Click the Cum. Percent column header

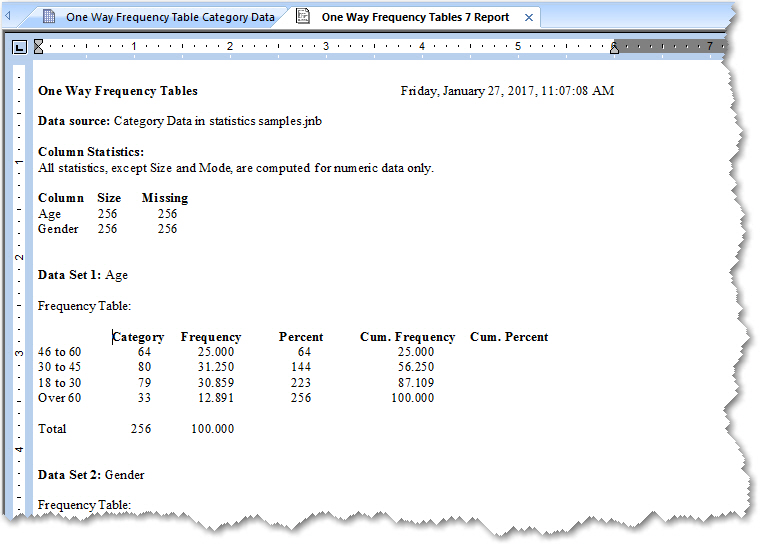pos(509,337)
